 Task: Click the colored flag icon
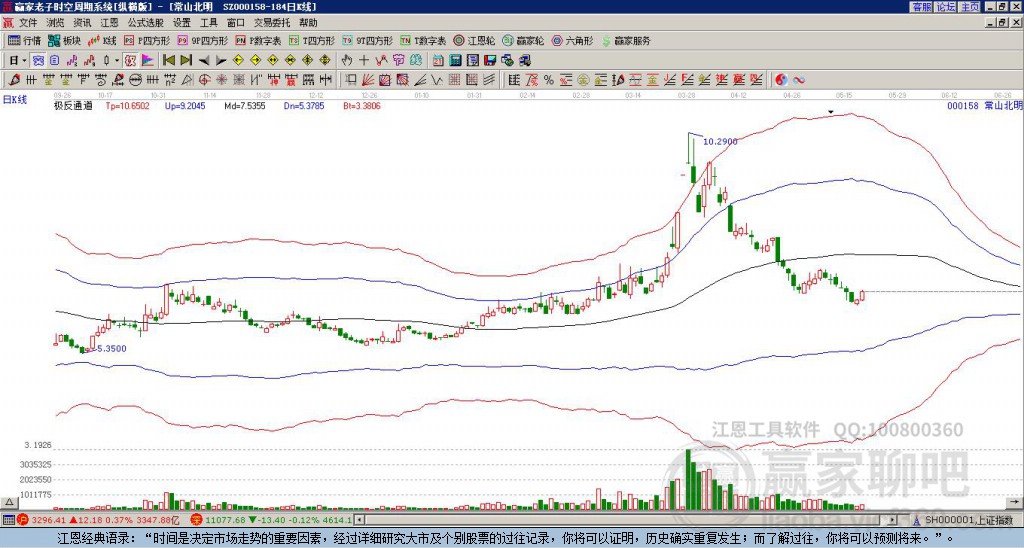(148, 60)
